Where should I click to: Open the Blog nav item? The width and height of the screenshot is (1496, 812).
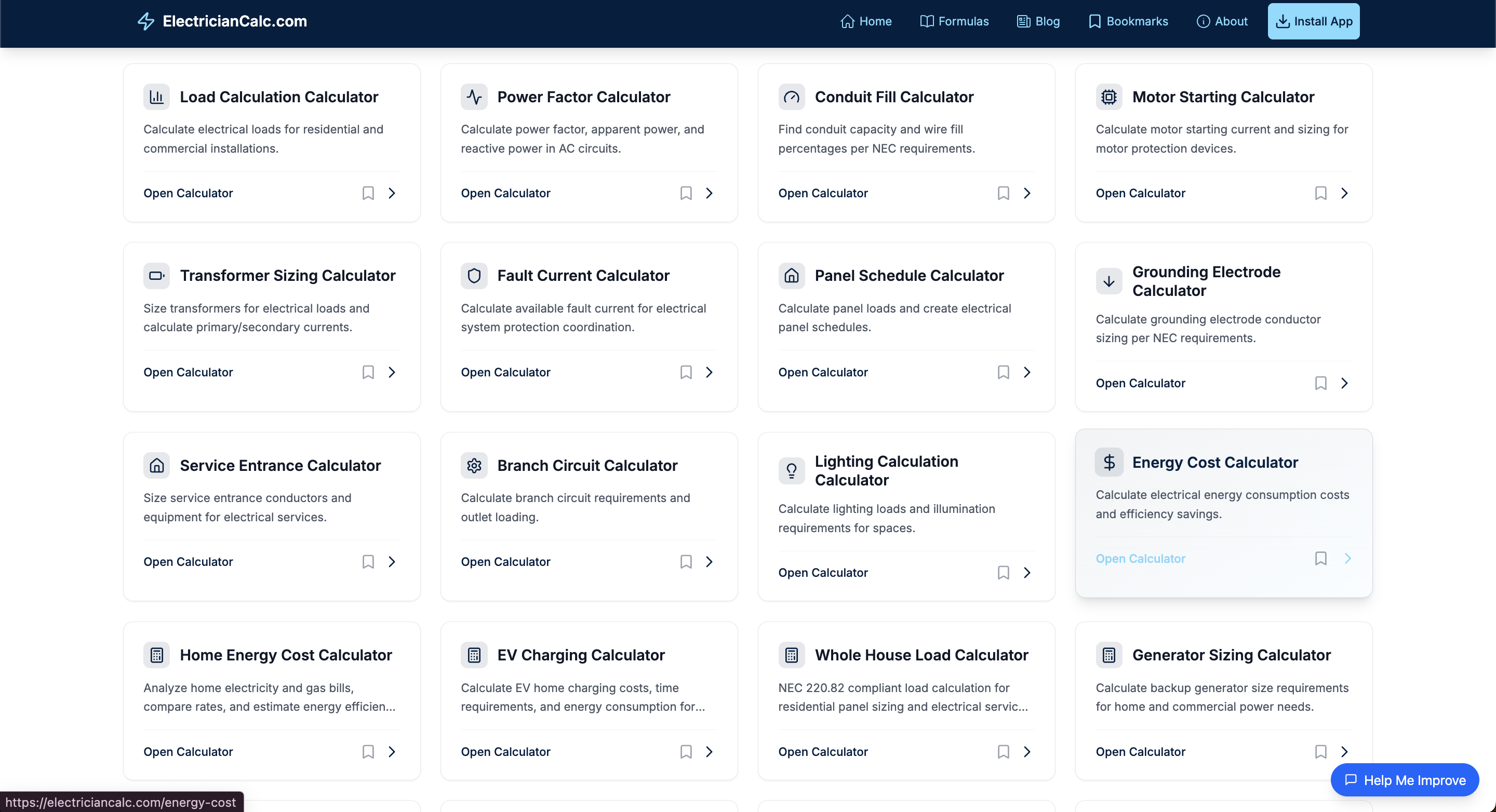point(1038,21)
